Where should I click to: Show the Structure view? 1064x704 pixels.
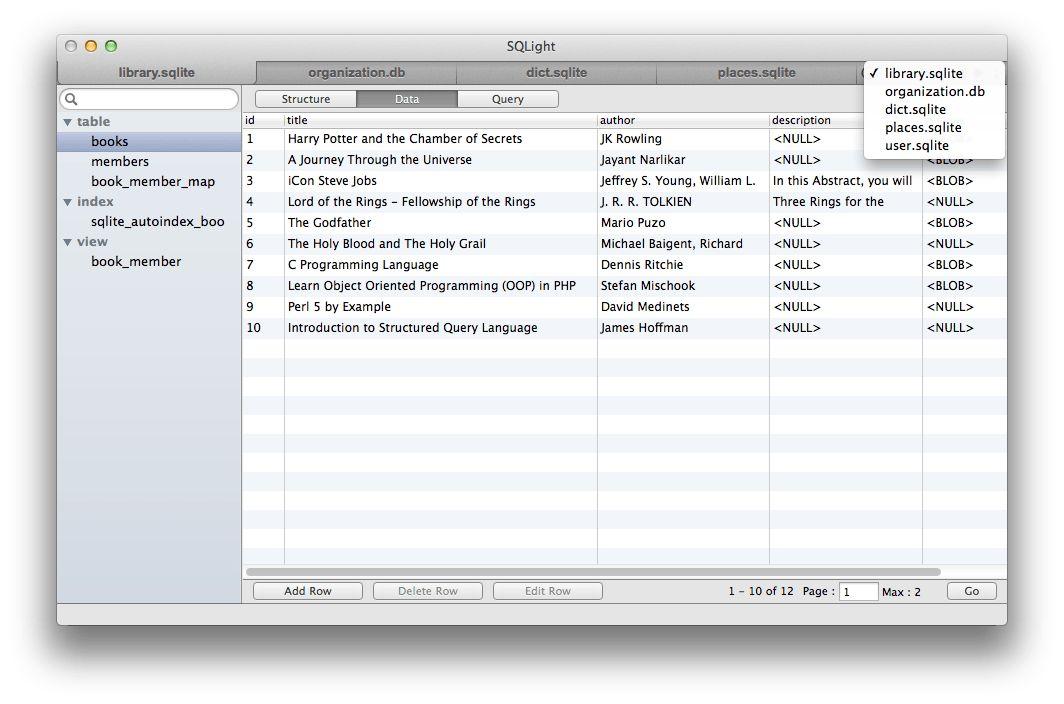coord(306,99)
